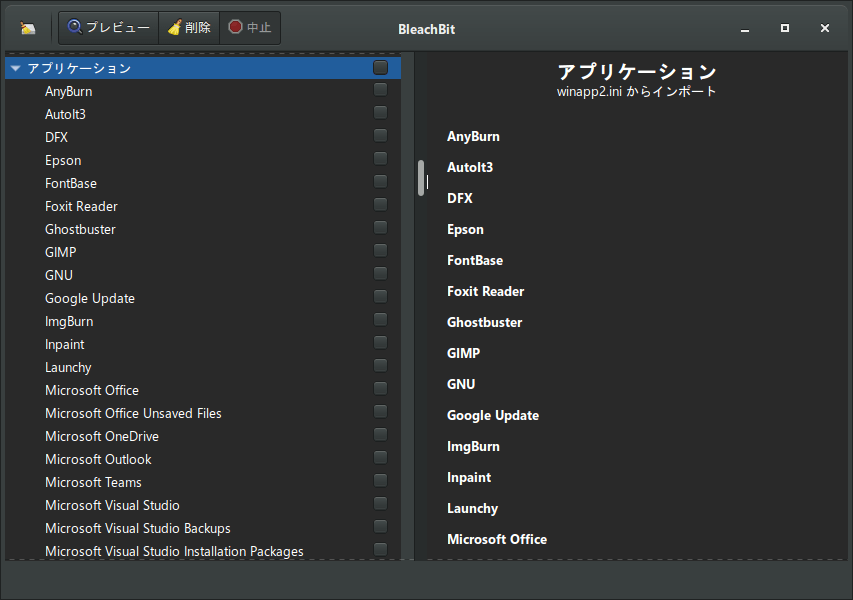Click the bold Google Update description entry

tap(493, 416)
